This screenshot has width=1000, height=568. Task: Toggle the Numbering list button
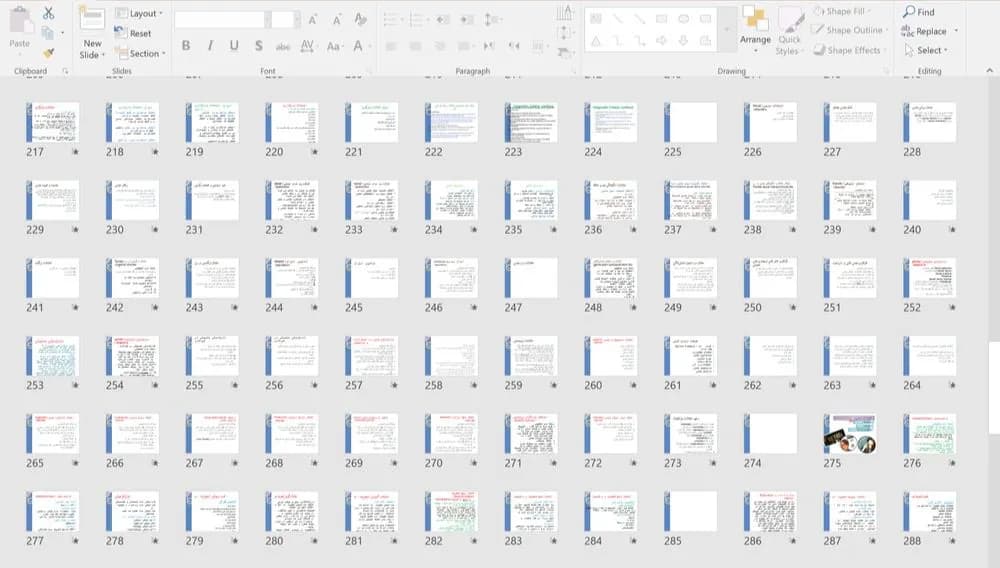[416, 20]
